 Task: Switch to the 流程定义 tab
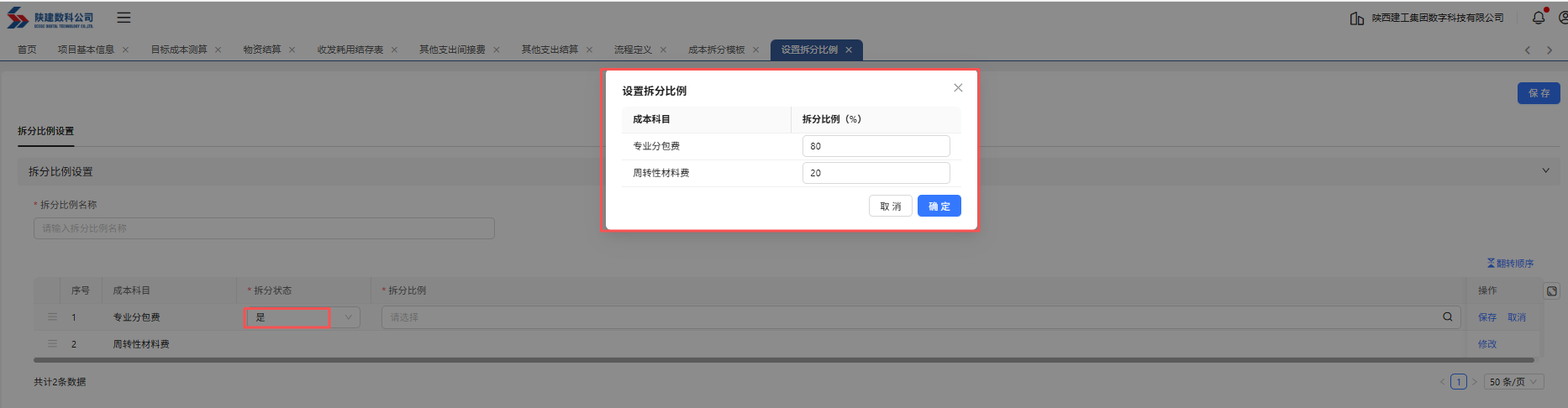pyautogui.click(x=632, y=50)
